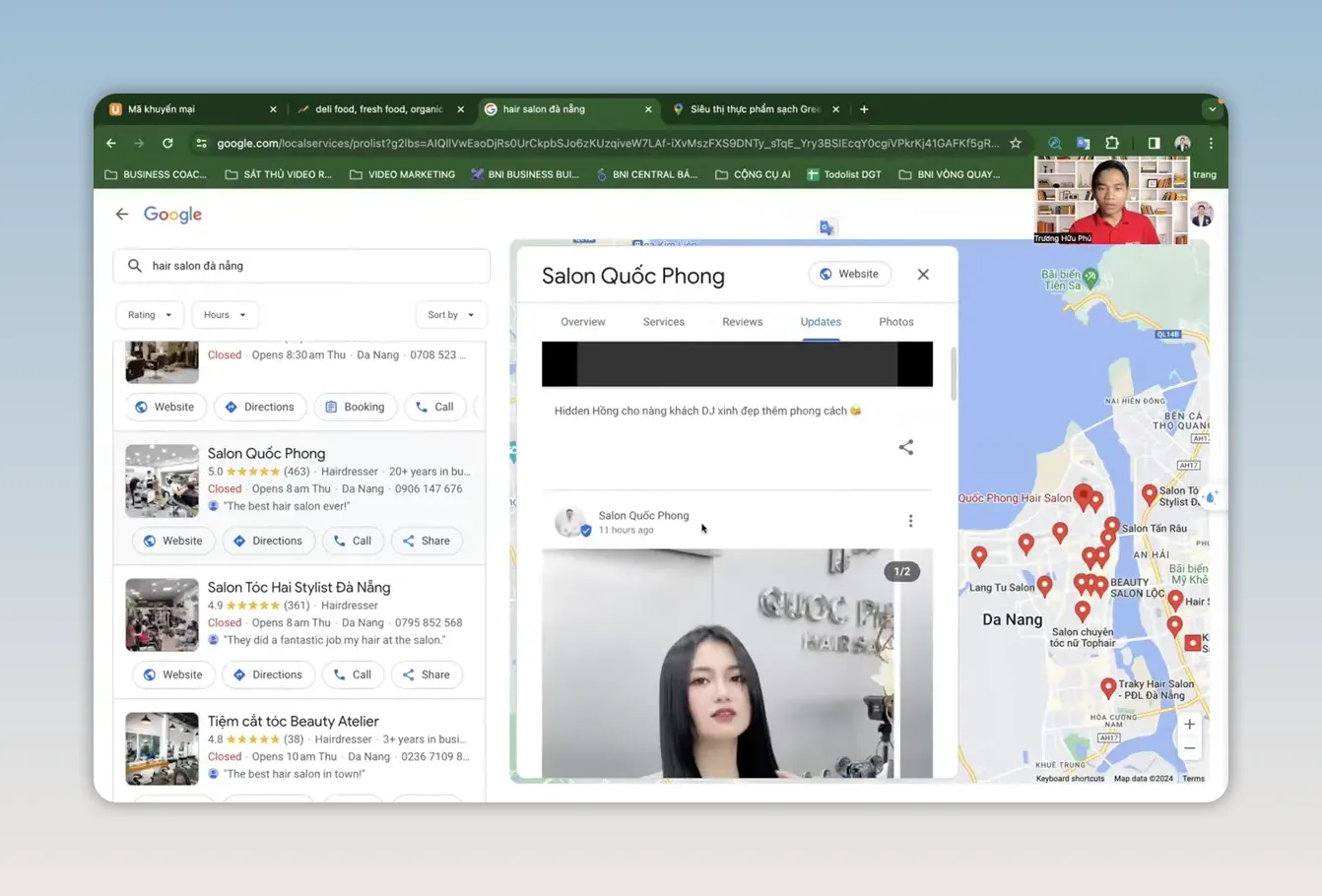Expand the Rating filter dropdown
The height and width of the screenshot is (896, 1322).
point(150,315)
